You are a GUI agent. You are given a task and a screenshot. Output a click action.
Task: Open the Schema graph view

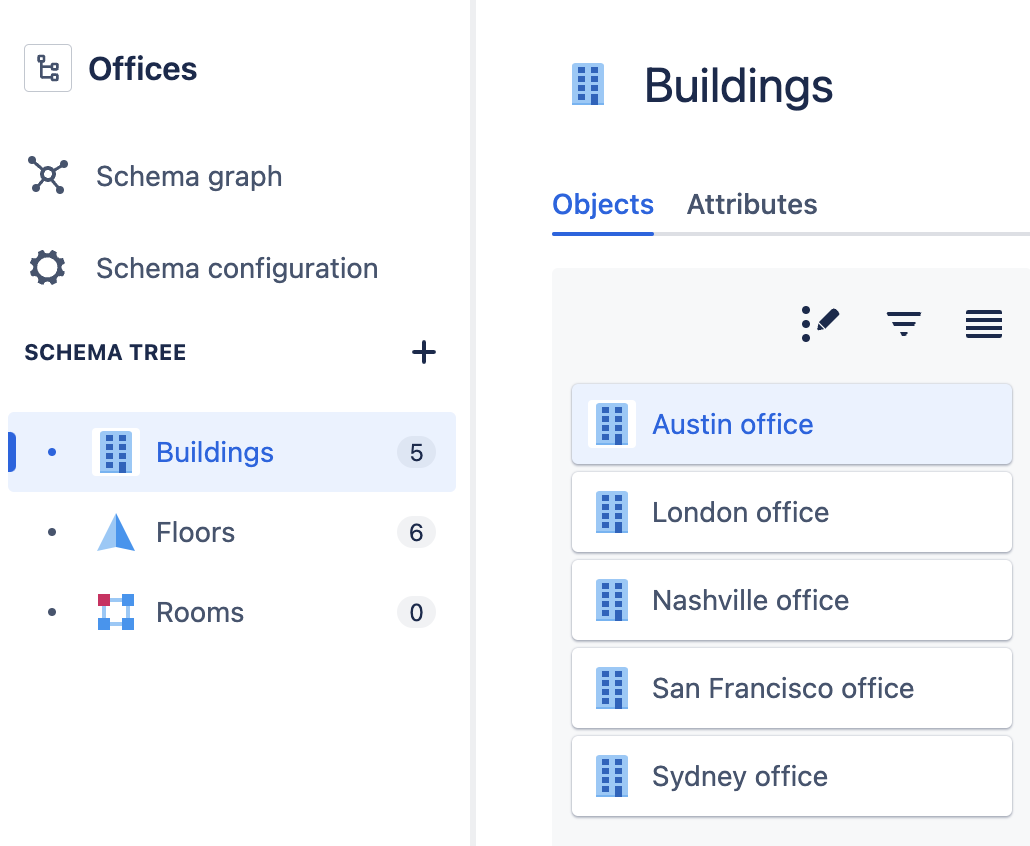pos(189,176)
